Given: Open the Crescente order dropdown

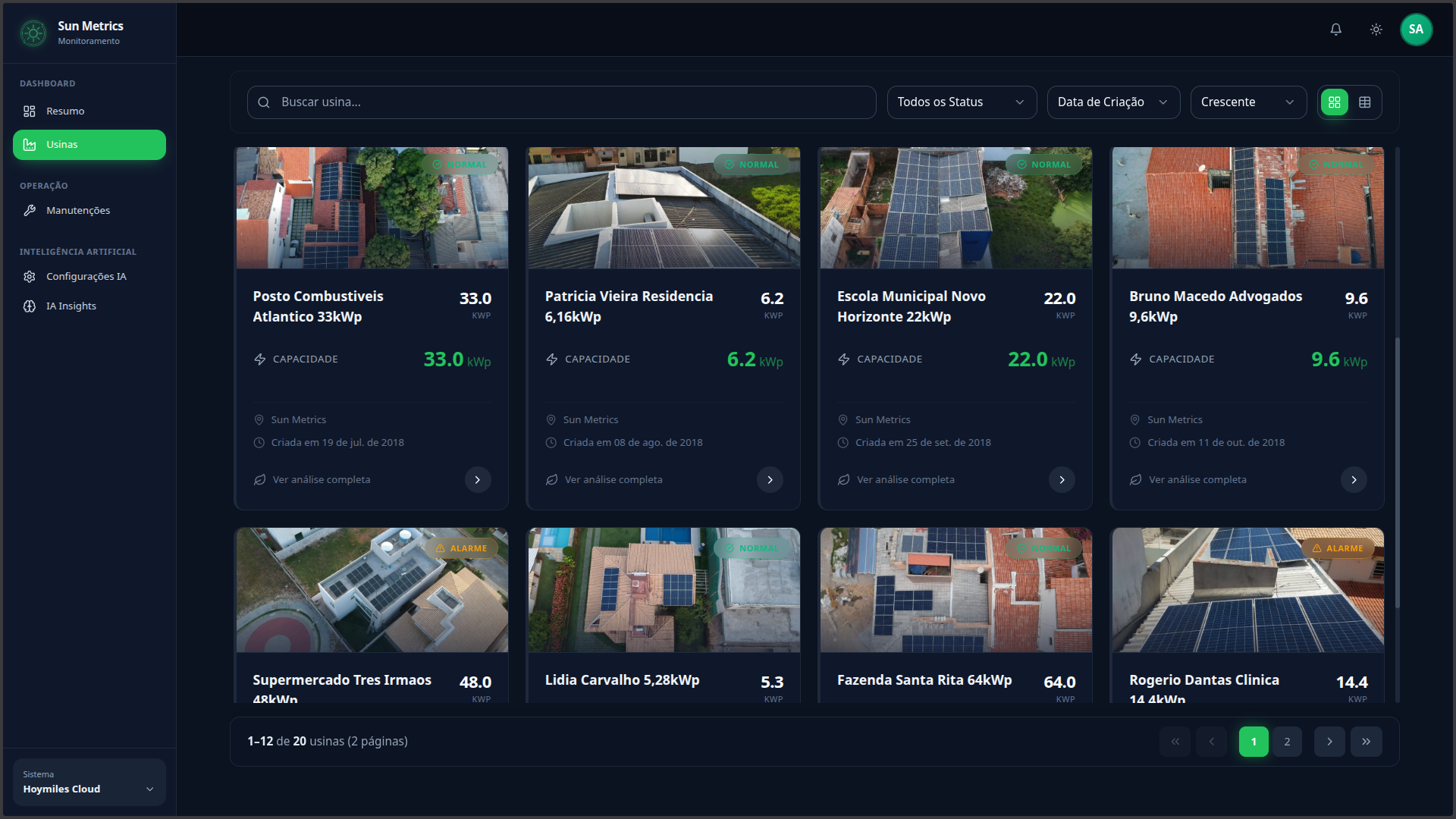Looking at the screenshot, I should (x=1247, y=102).
